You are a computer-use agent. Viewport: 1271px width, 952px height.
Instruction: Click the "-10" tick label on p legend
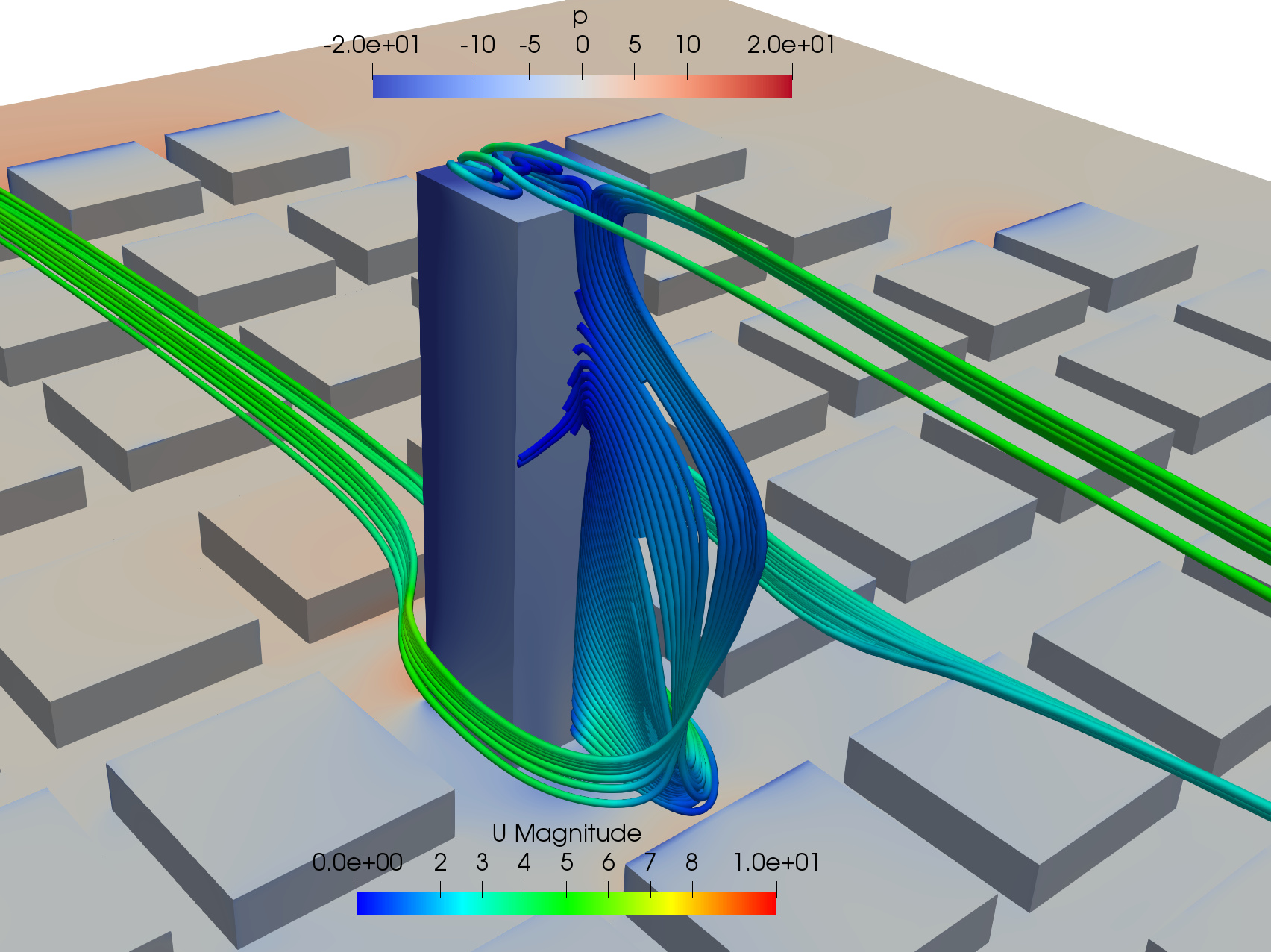click(x=477, y=45)
